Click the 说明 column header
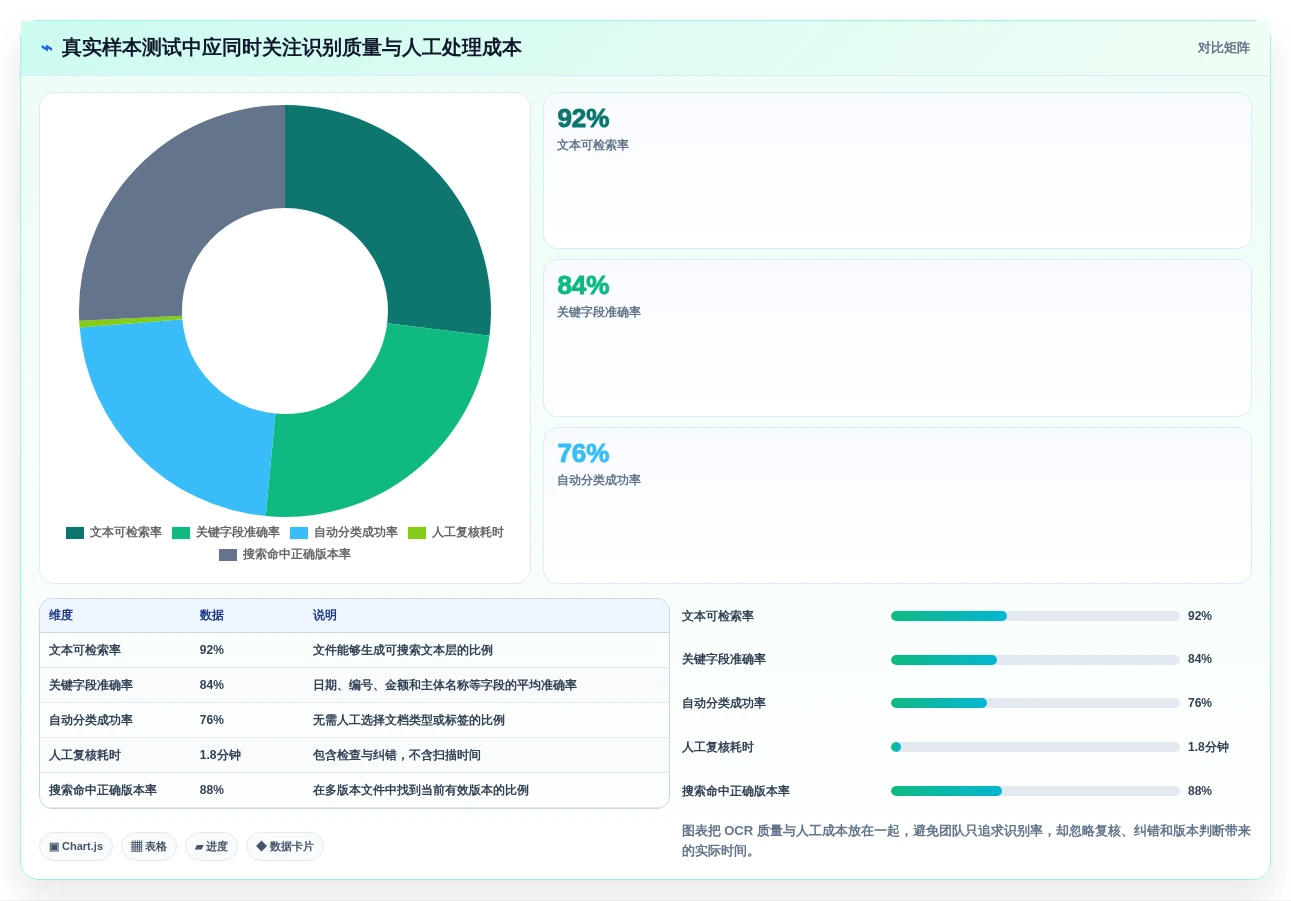 325,616
